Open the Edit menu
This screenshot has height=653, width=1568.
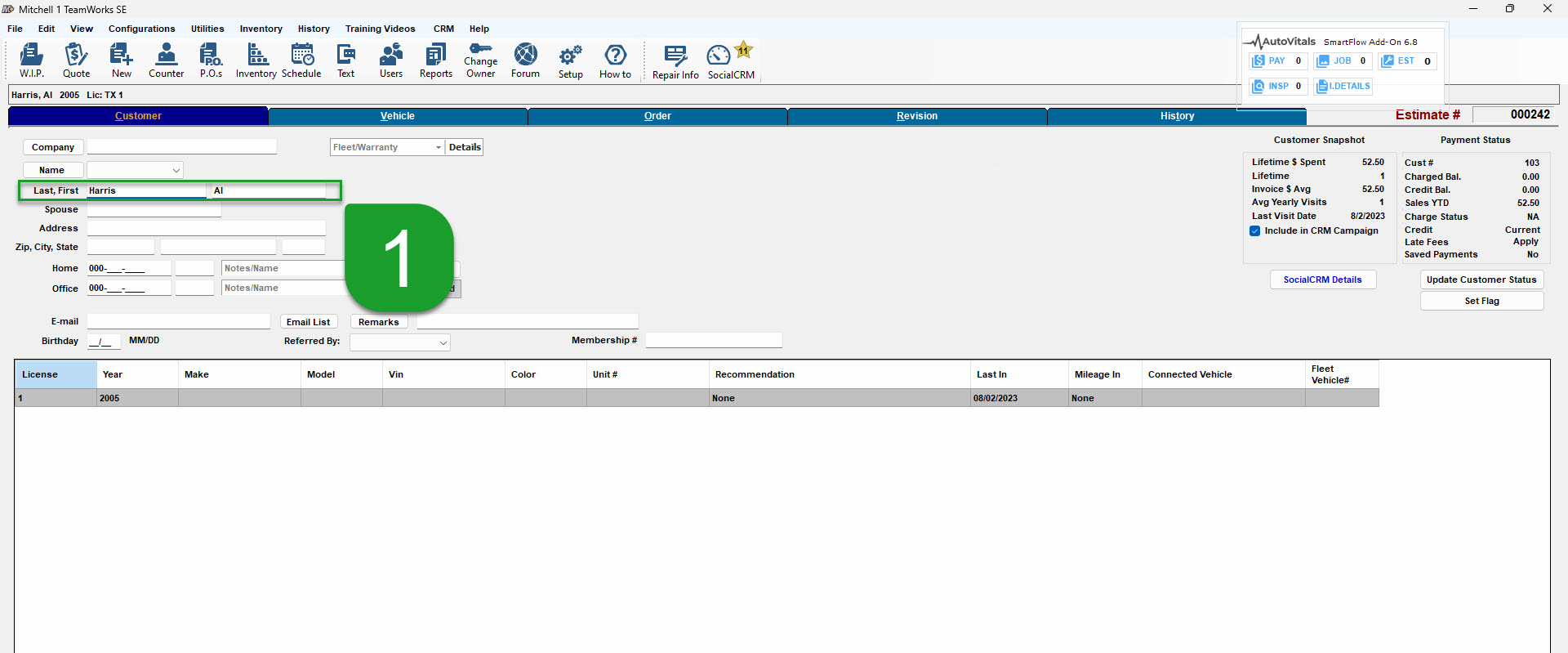pos(47,29)
